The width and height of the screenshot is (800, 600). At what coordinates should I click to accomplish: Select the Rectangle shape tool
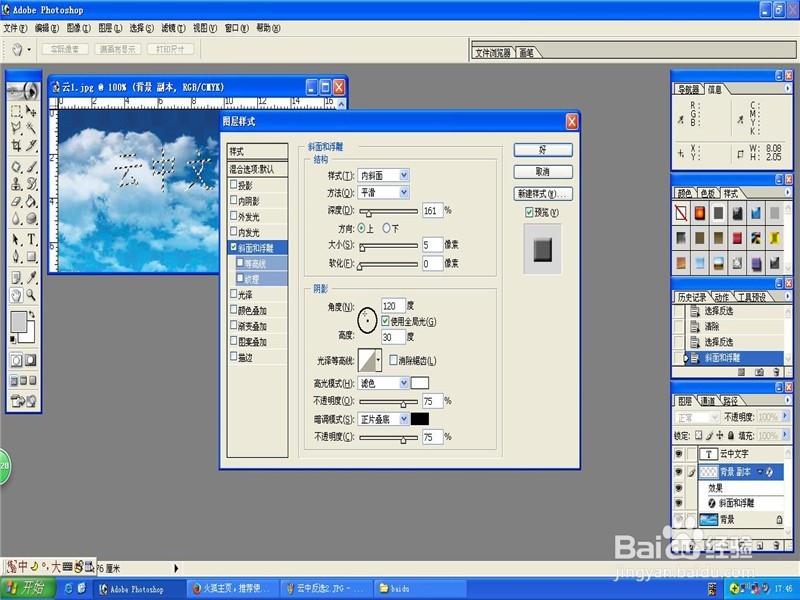(x=31, y=256)
